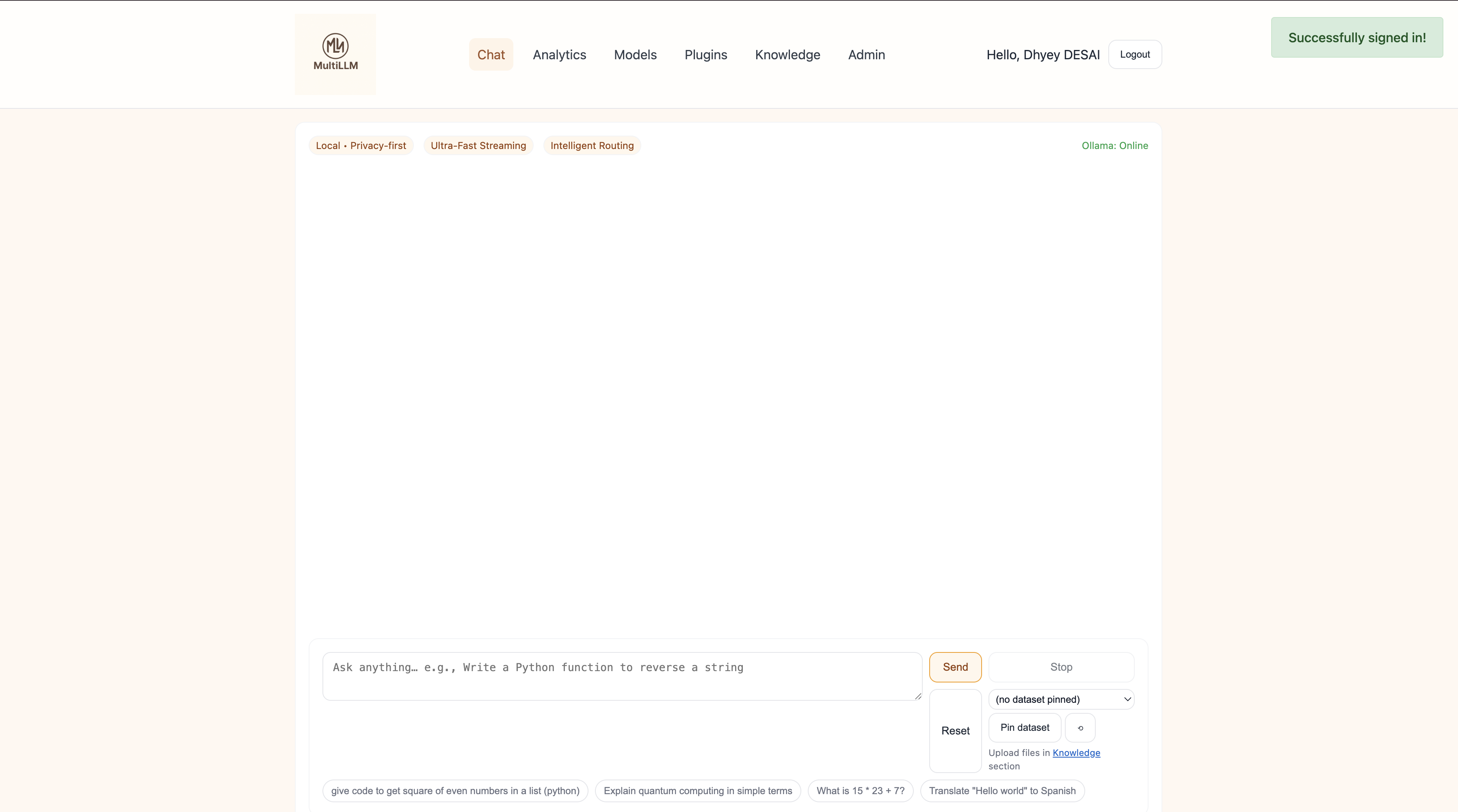Open the Chat tab
1458x812 pixels.
point(491,55)
